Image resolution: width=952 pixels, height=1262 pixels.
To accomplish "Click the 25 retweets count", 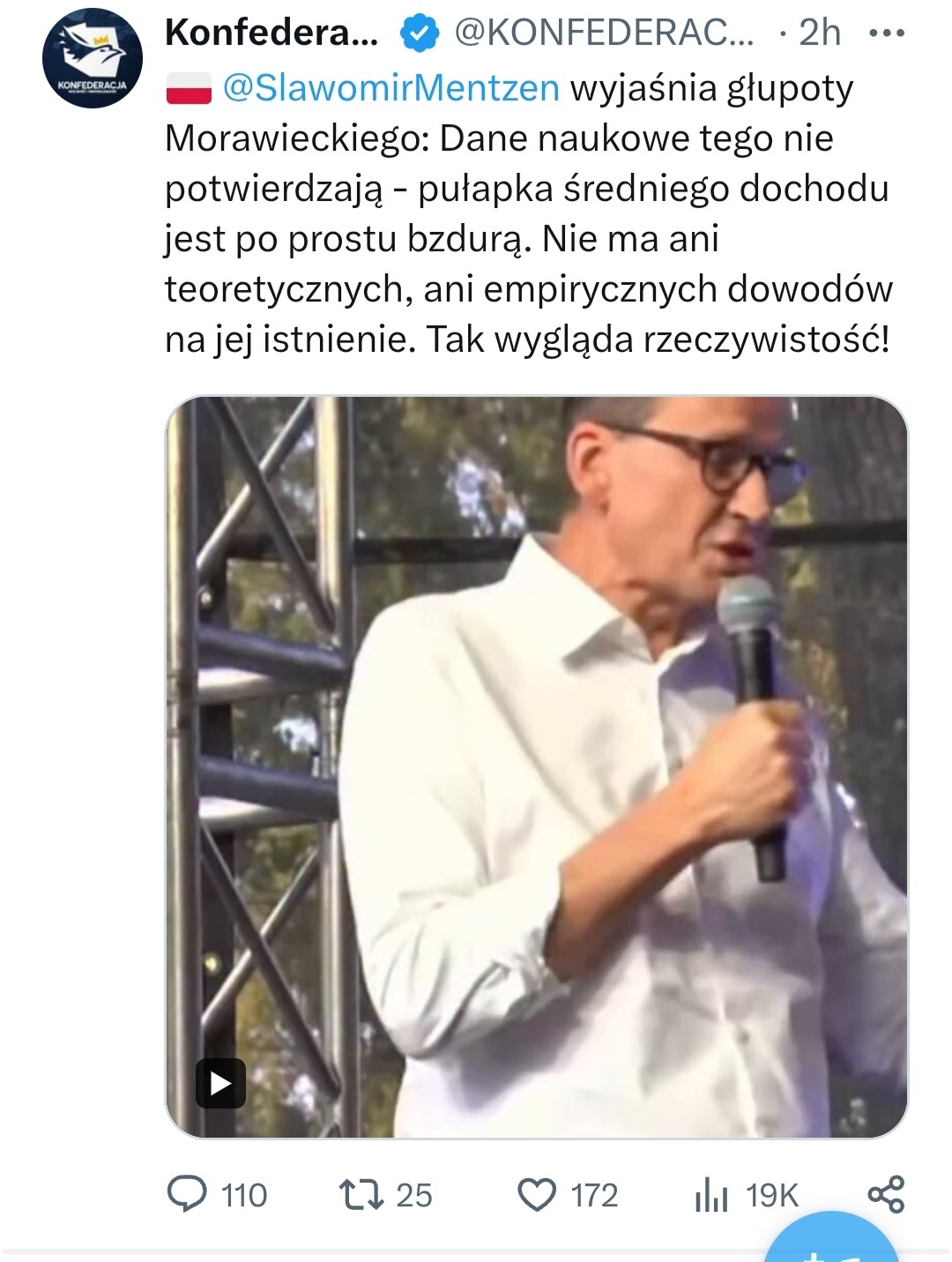I will coord(414,1196).
